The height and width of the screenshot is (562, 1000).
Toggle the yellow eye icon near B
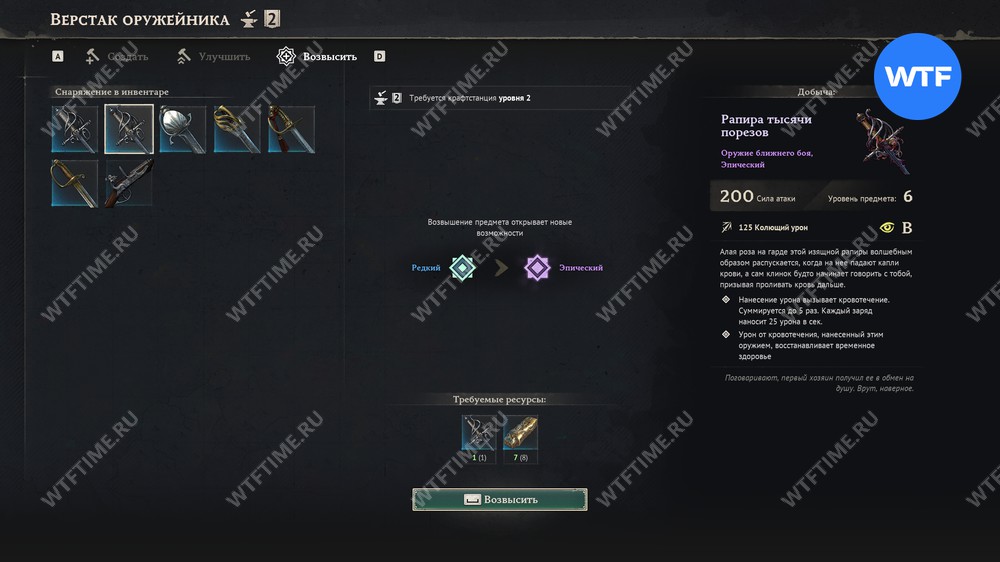click(886, 227)
